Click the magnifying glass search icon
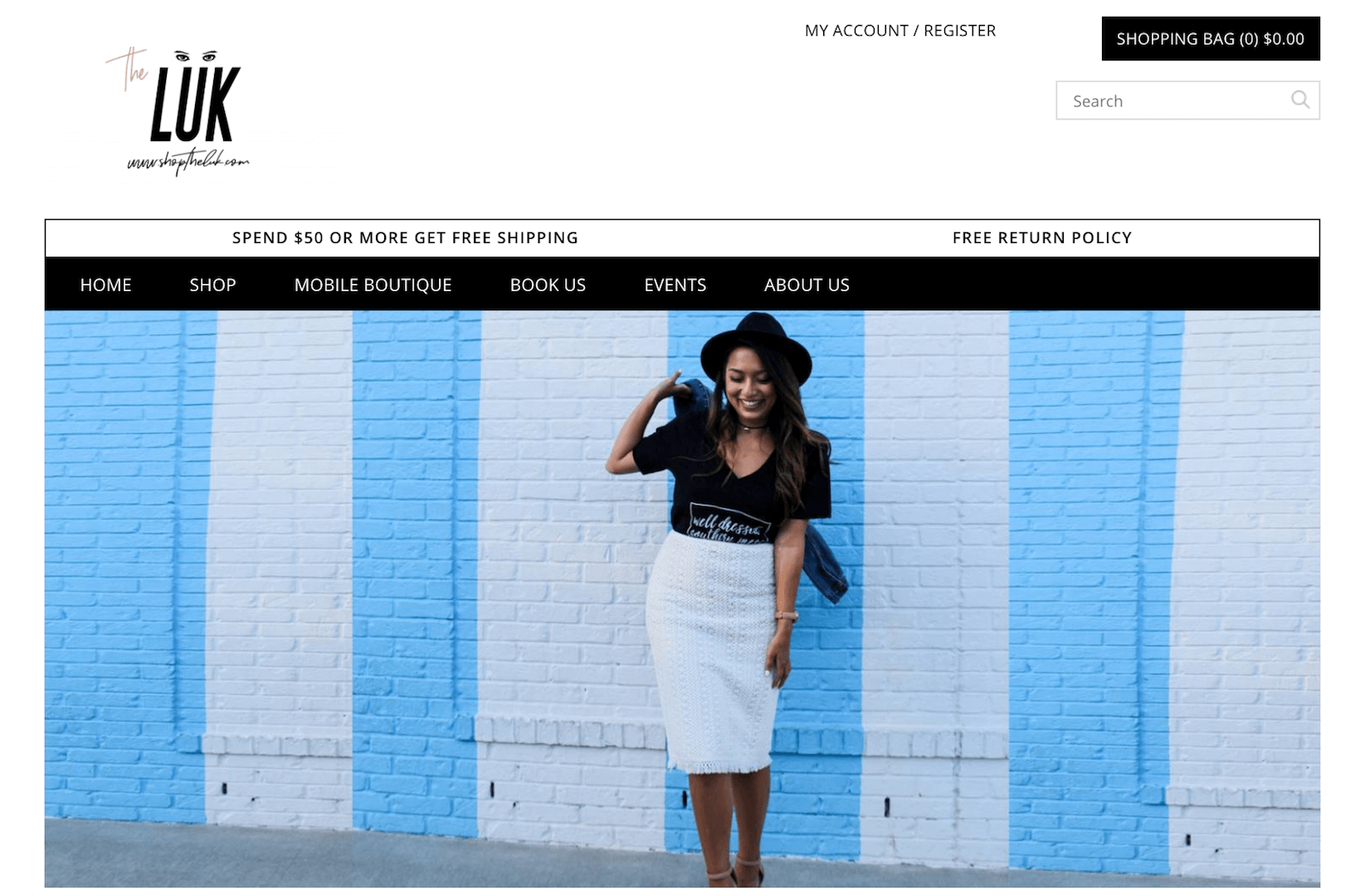This screenshot has height=896, width=1360. (1299, 100)
